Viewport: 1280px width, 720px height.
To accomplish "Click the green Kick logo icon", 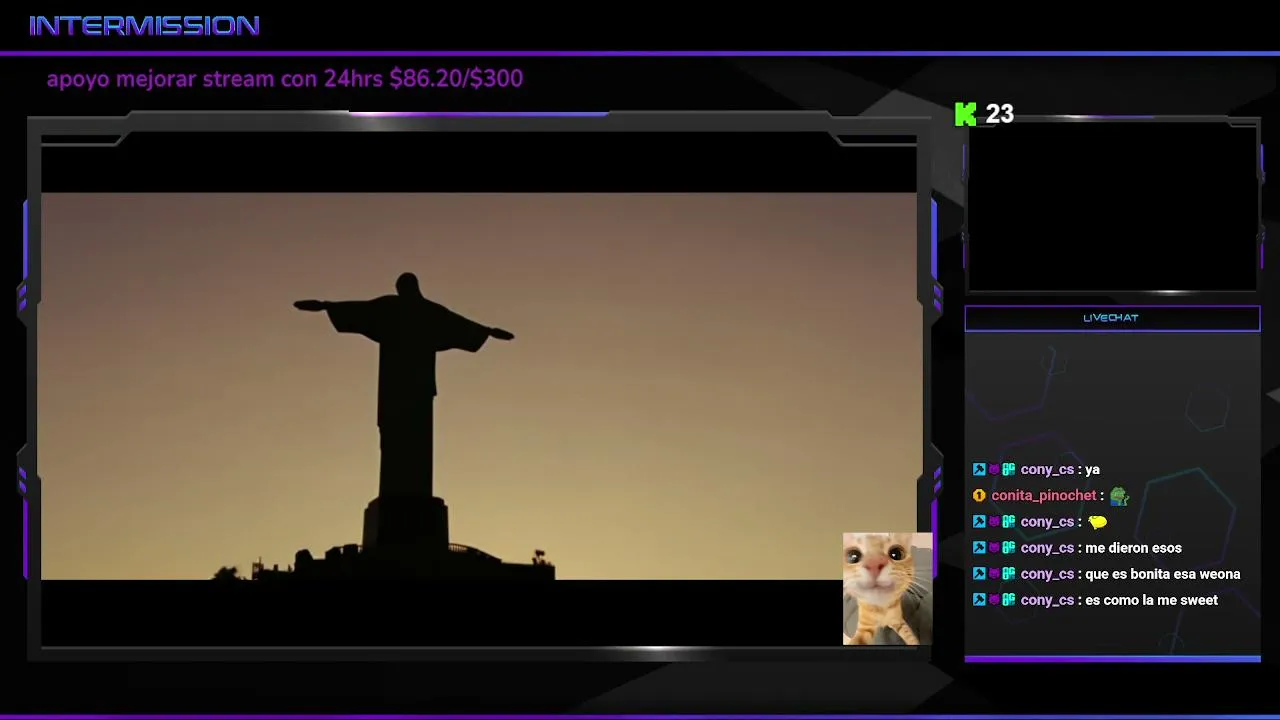I will [x=965, y=114].
